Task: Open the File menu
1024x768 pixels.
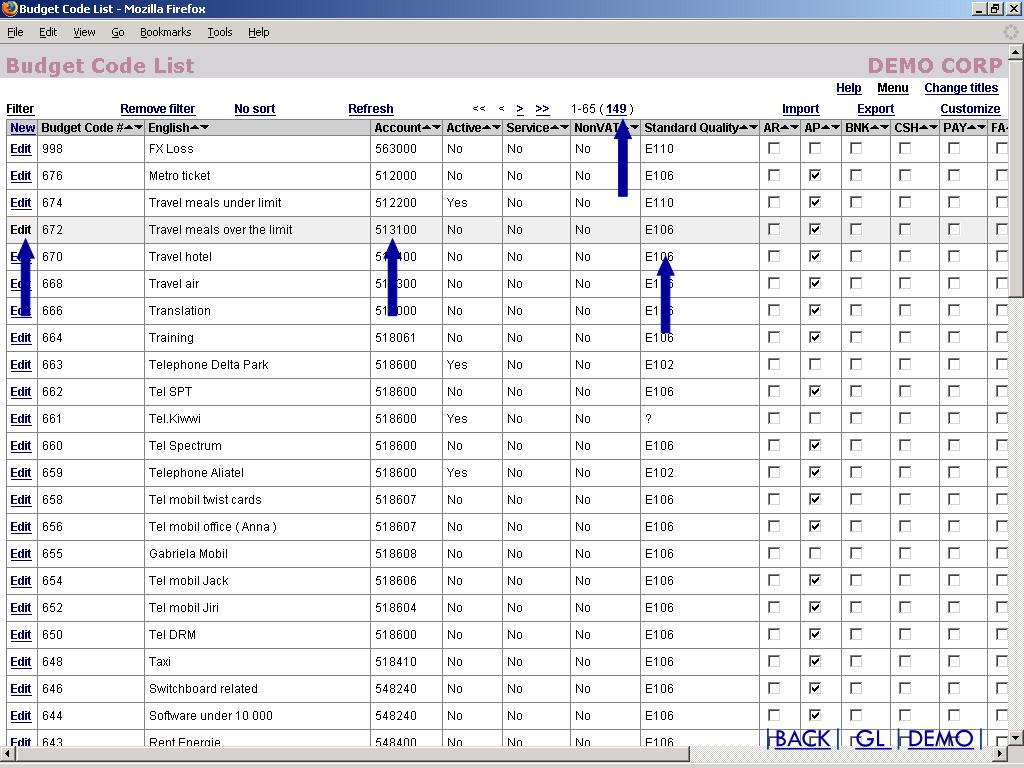Action: pyautogui.click(x=15, y=32)
